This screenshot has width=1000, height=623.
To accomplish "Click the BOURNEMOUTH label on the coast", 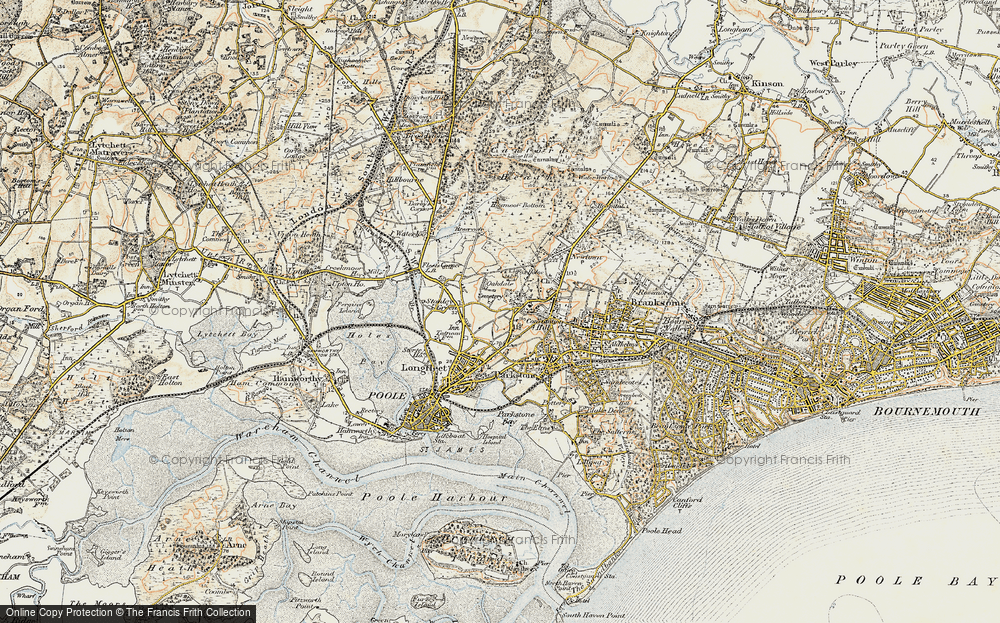I will point(927,412).
